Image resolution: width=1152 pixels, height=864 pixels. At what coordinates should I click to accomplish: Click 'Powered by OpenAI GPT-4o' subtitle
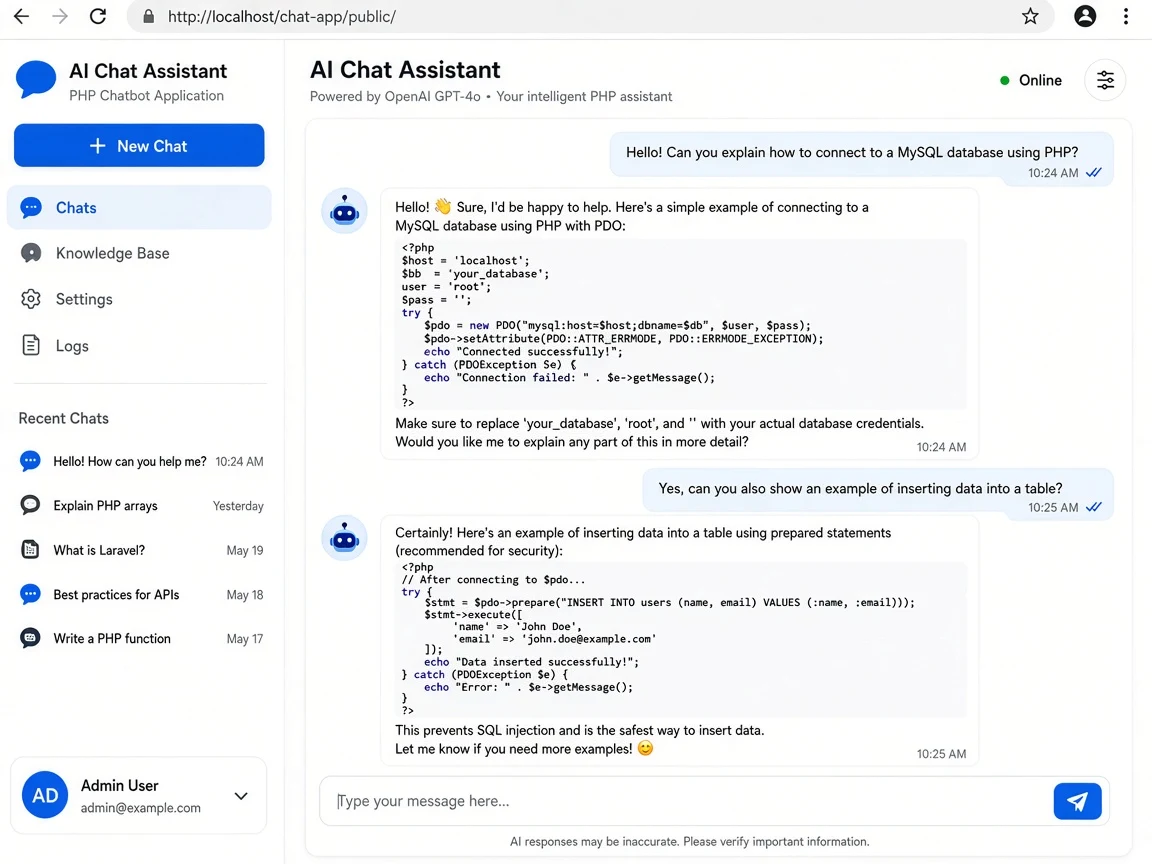point(395,96)
